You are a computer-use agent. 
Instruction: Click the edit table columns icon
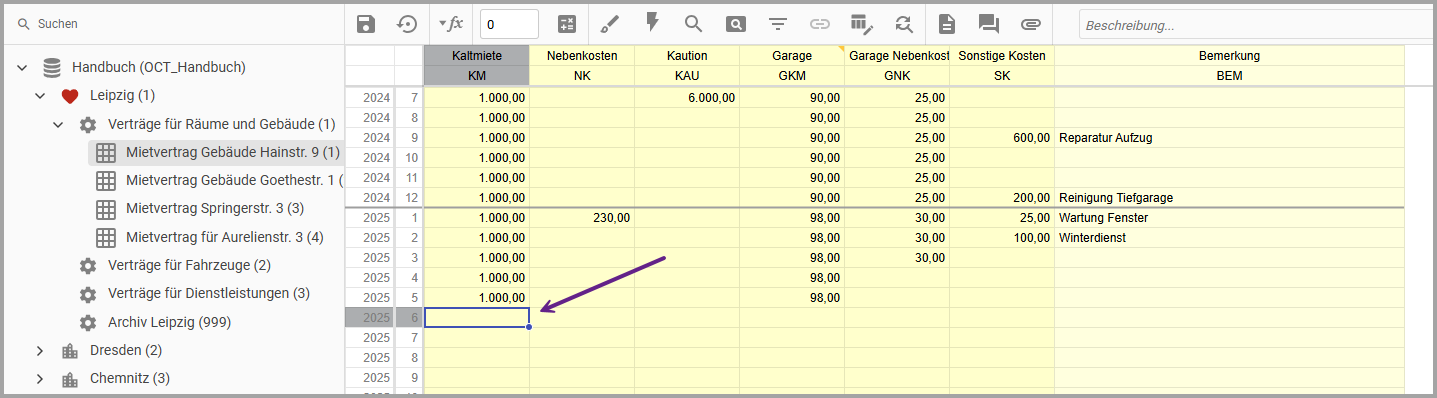coord(861,24)
